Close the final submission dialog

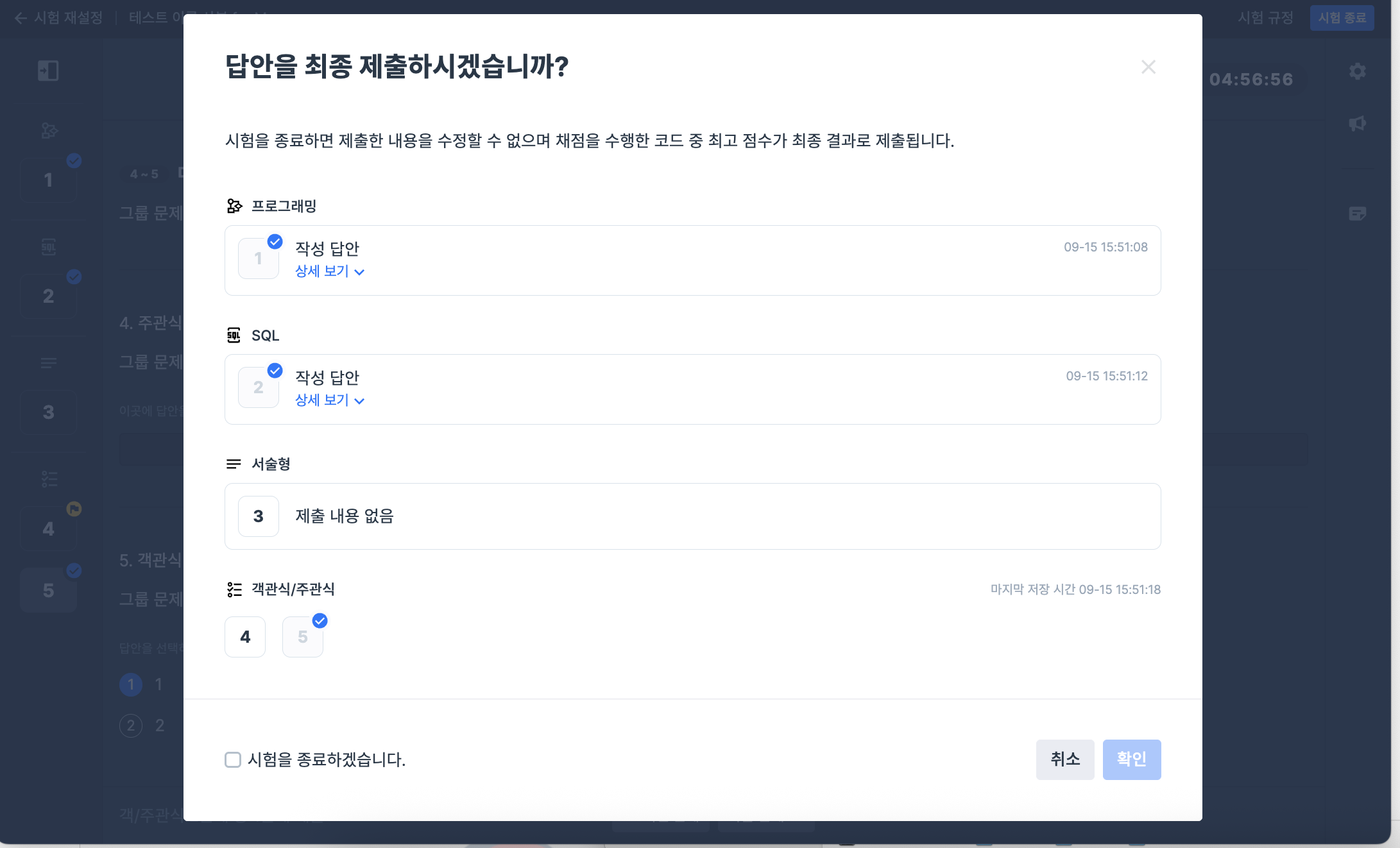coord(1148,67)
